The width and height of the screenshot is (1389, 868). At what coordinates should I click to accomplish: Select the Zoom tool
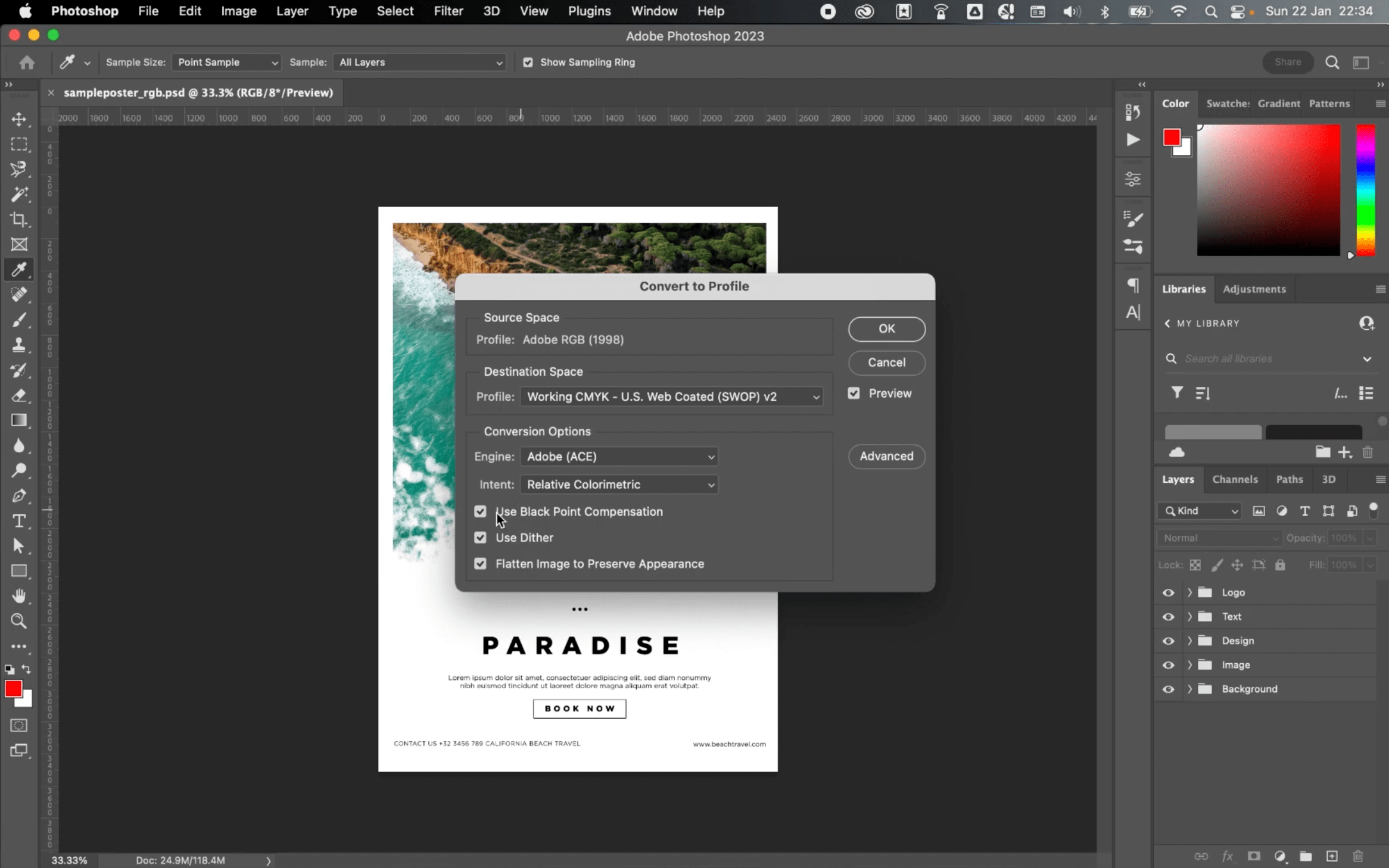pos(19,621)
